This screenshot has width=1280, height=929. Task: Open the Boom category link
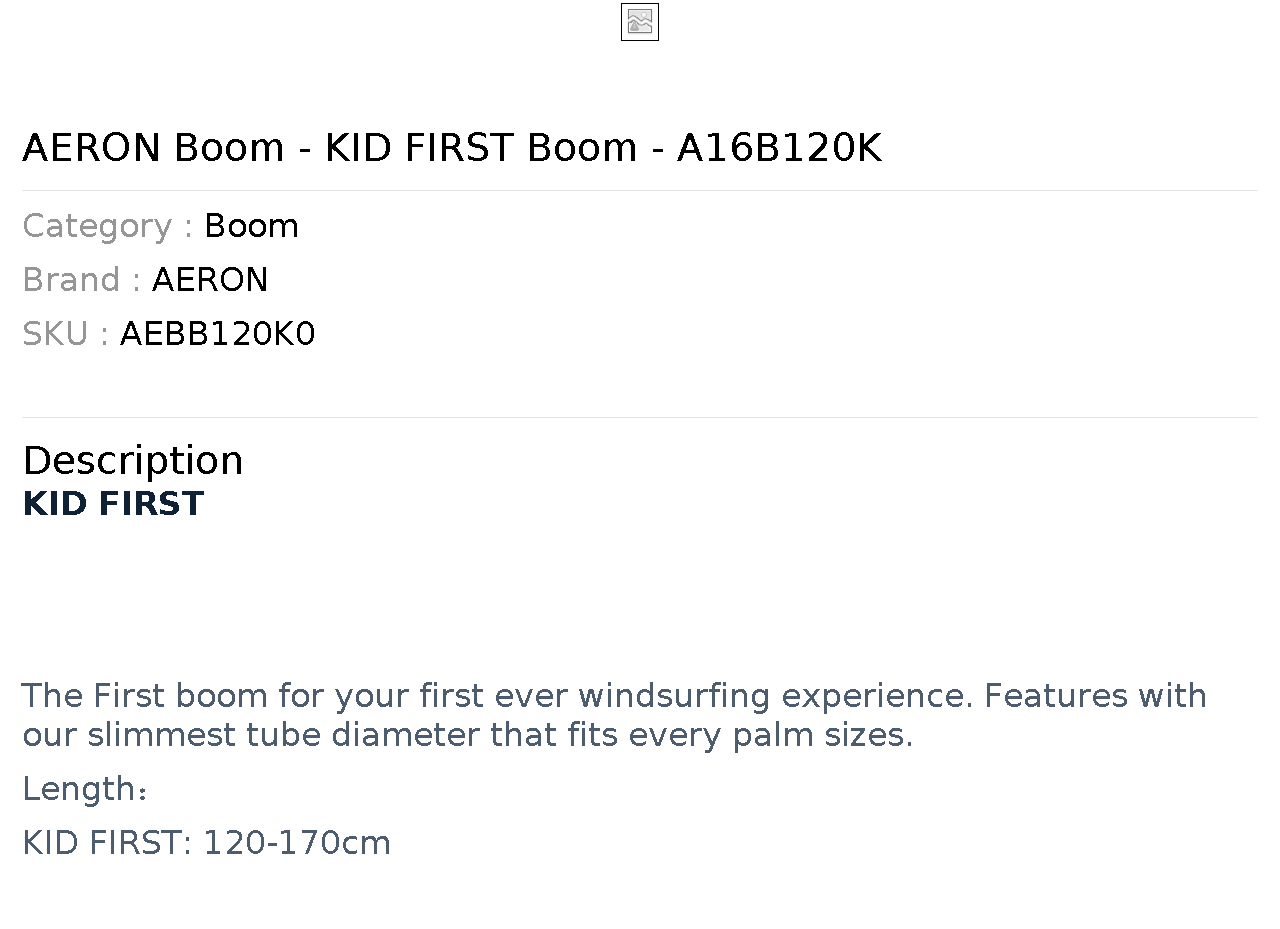251,226
